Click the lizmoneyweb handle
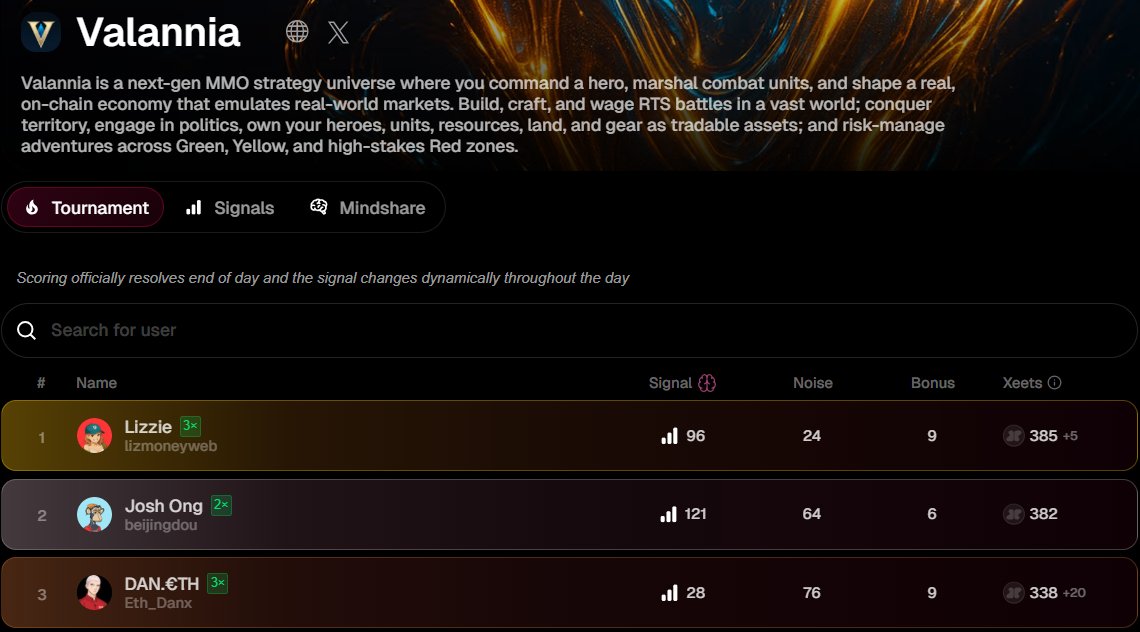Screen dimensions: 1140x632 coord(171,446)
